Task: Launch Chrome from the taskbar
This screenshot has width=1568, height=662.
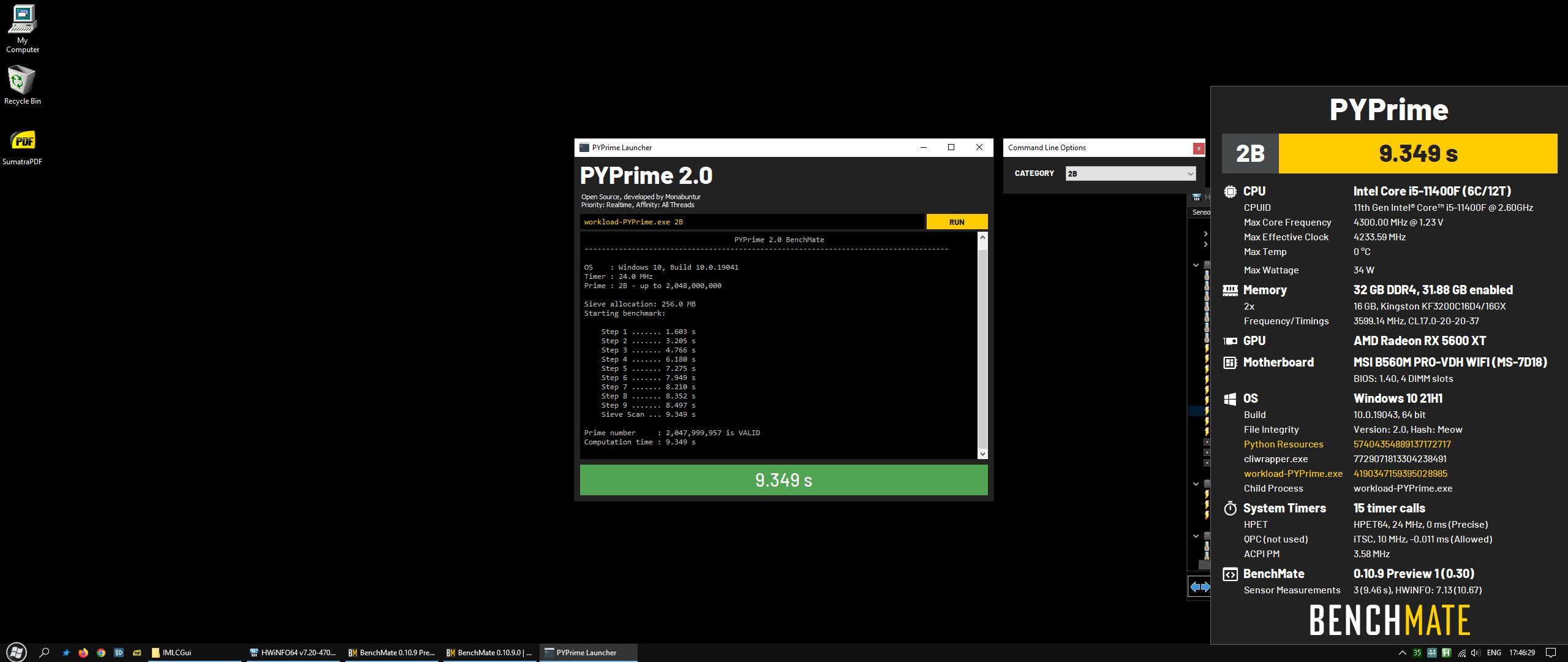Action: pos(101,652)
